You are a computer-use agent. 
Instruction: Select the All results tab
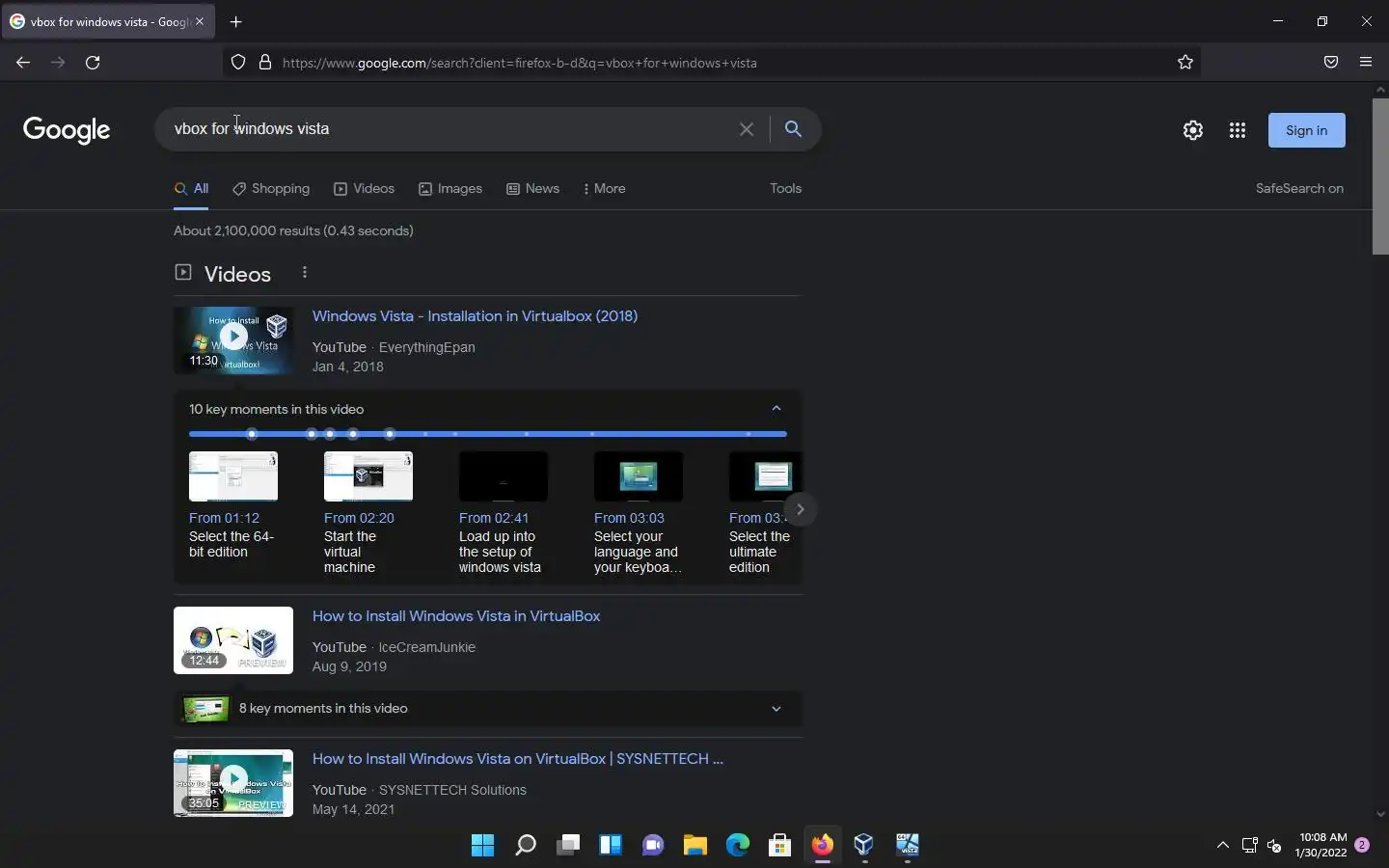click(191, 189)
